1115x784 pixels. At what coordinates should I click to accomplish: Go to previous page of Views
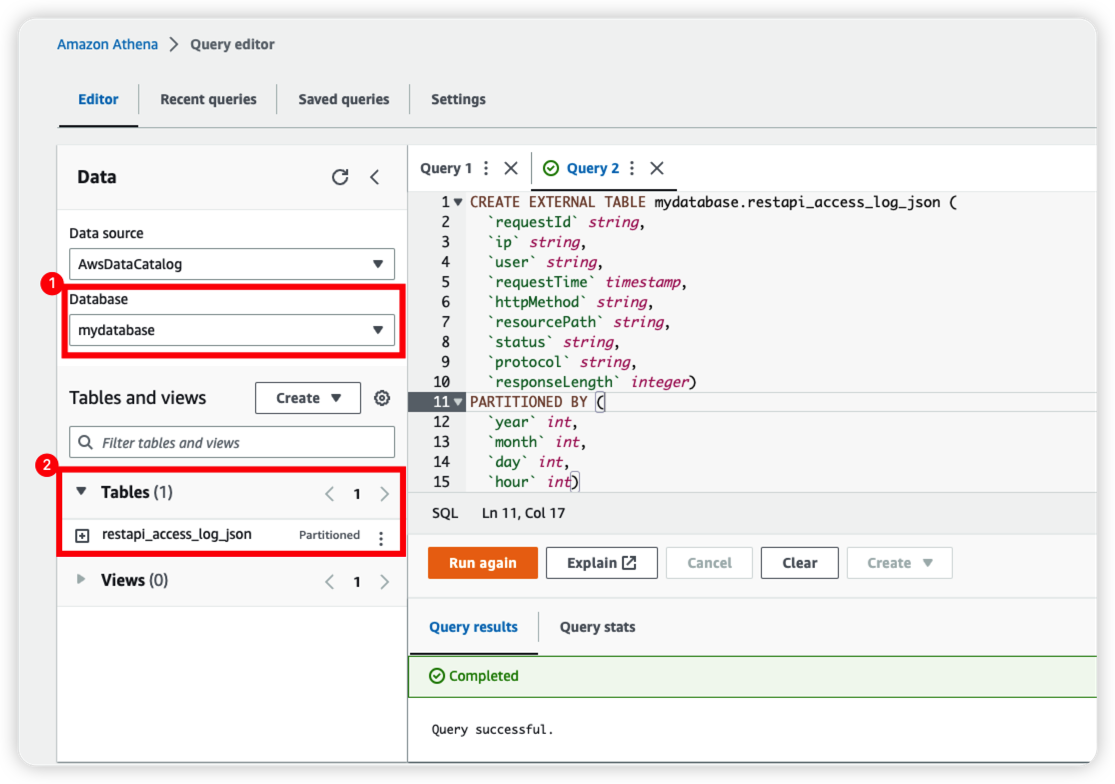pos(329,581)
